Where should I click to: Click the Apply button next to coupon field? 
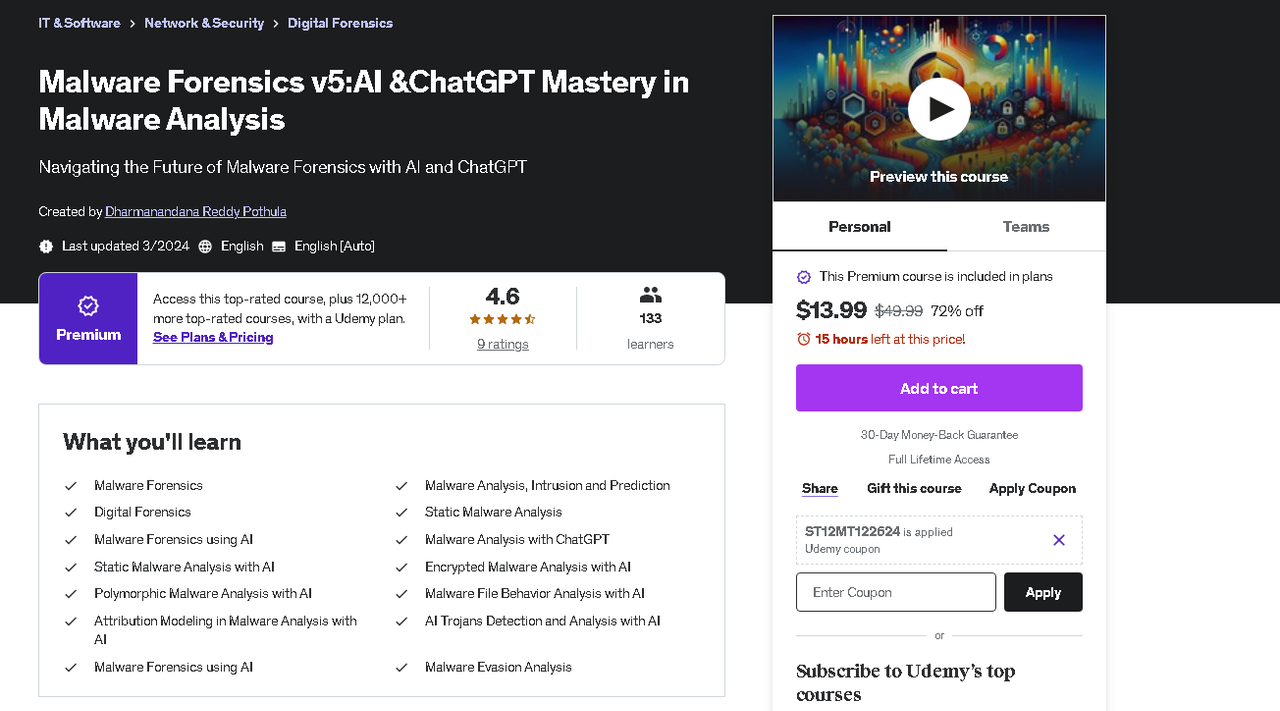pyautogui.click(x=1043, y=592)
